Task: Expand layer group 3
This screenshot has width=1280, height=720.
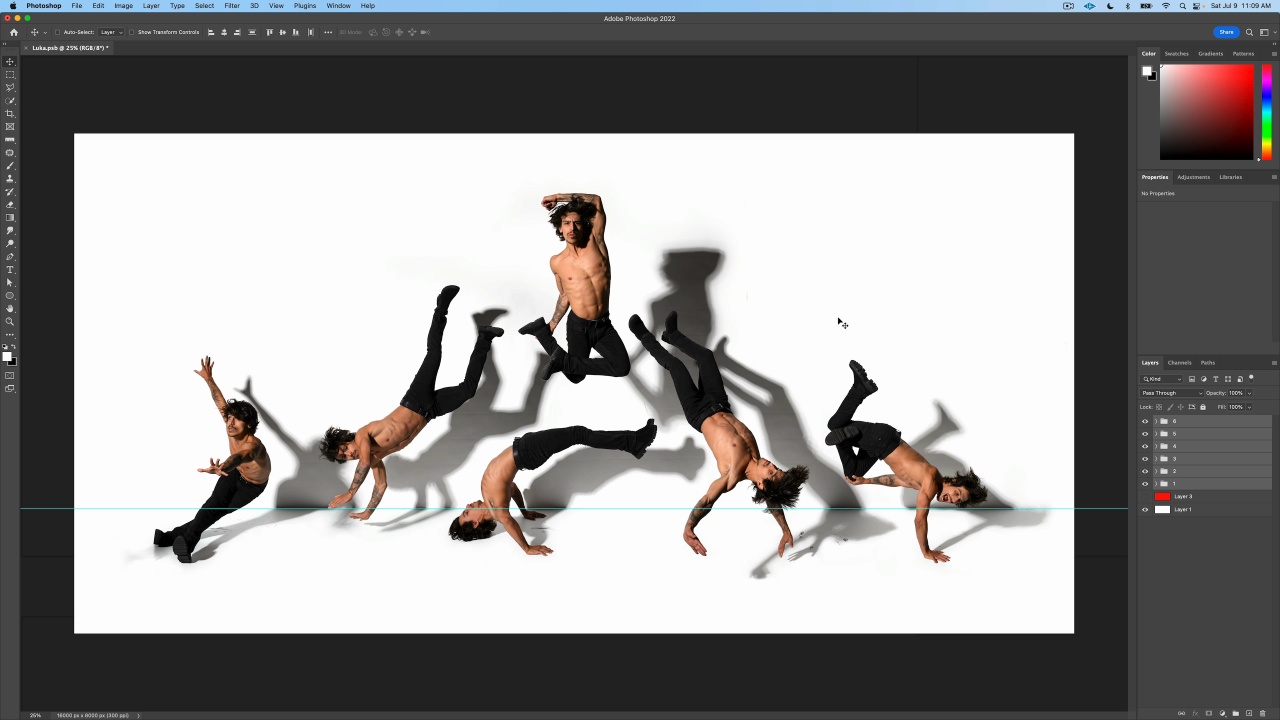Action: pos(1156,459)
